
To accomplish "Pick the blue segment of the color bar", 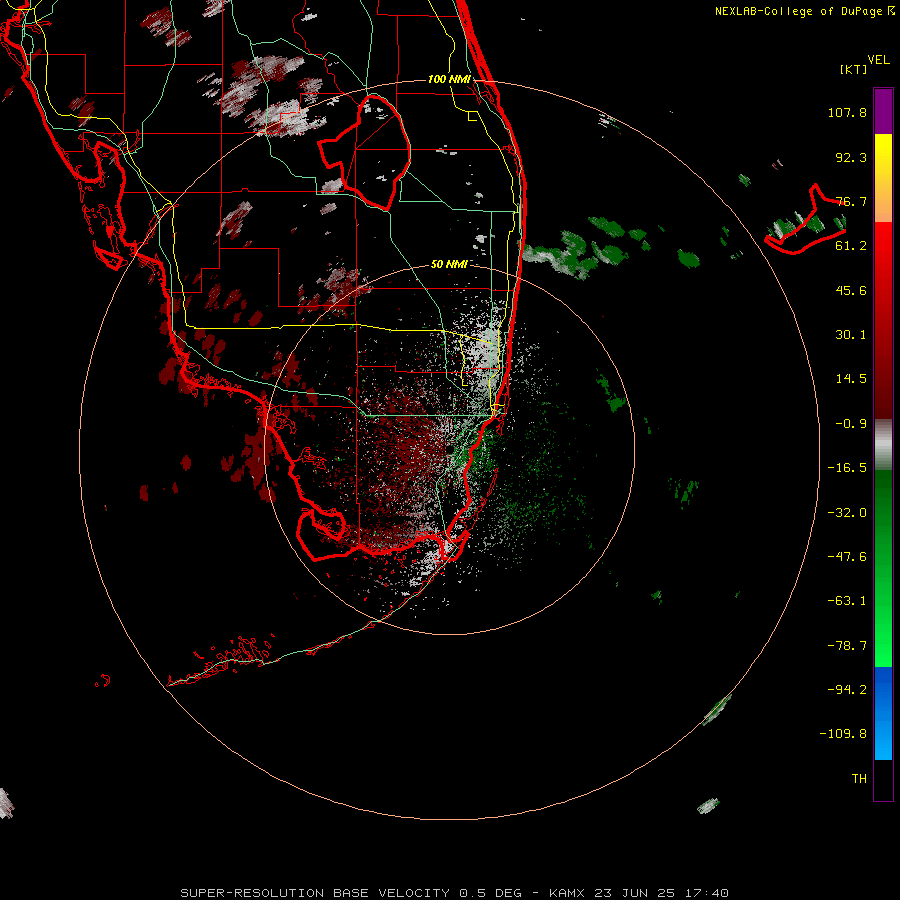I will 883,713.
